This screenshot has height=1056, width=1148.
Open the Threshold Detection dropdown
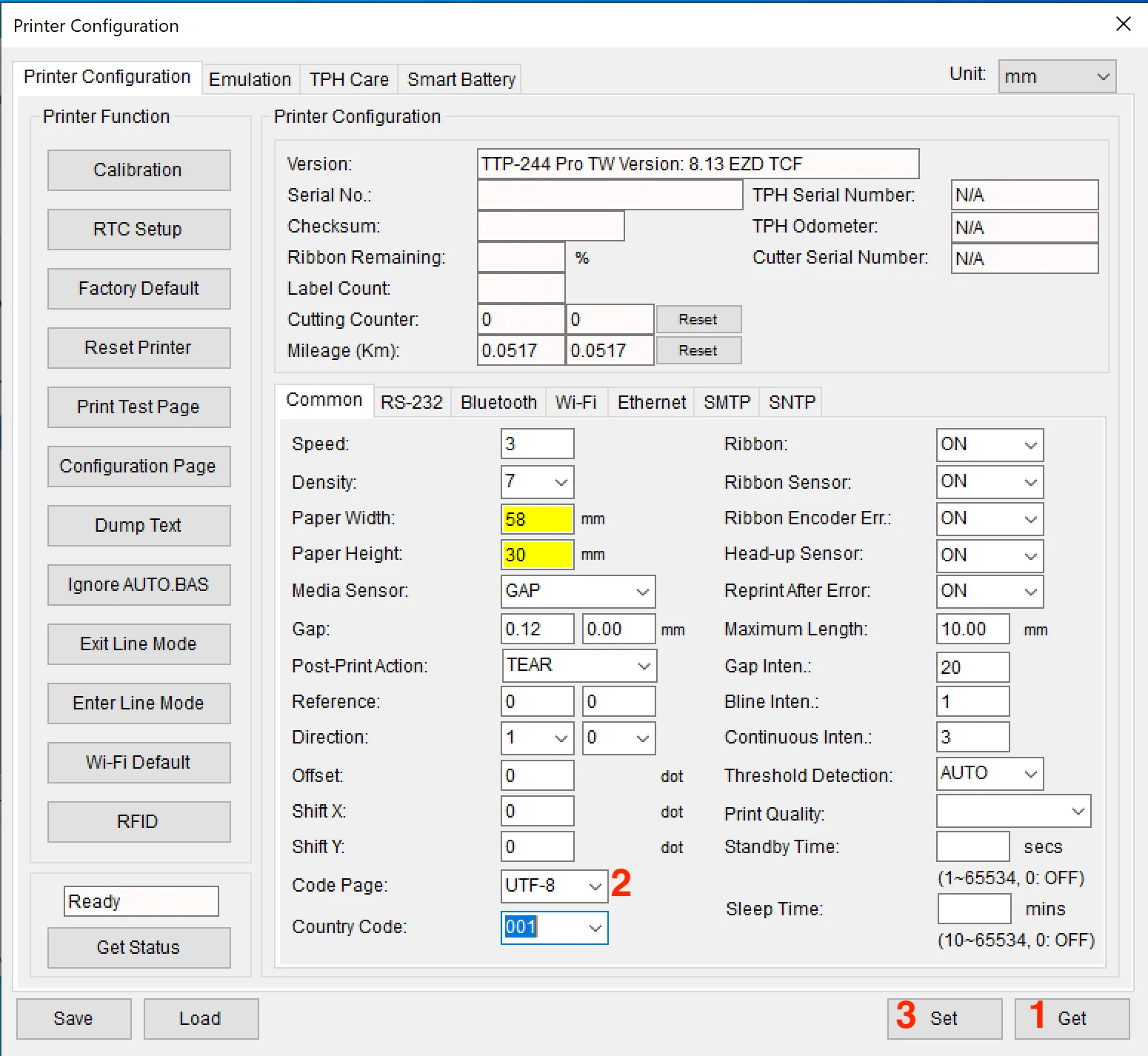(989, 773)
